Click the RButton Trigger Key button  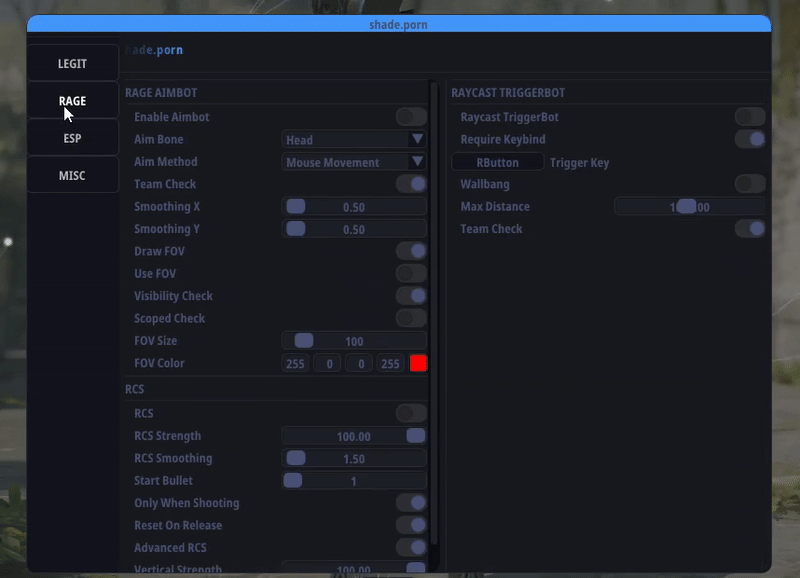click(498, 162)
